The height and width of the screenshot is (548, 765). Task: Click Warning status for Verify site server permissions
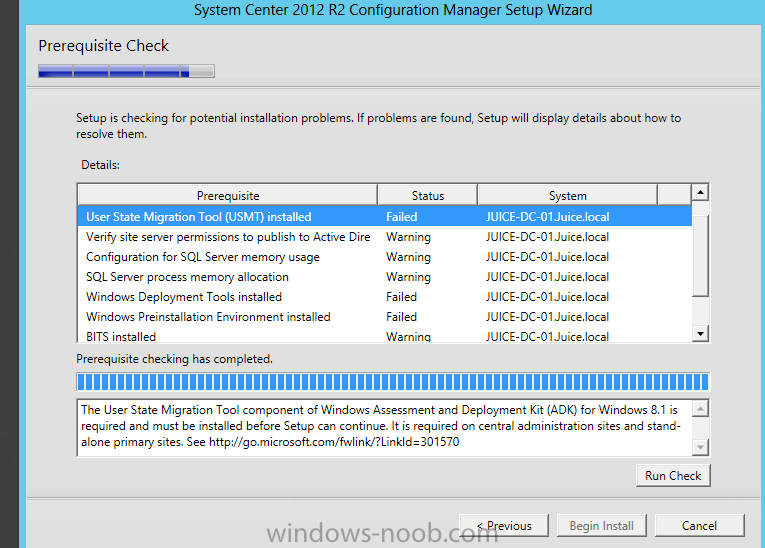[x=408, y=237]
